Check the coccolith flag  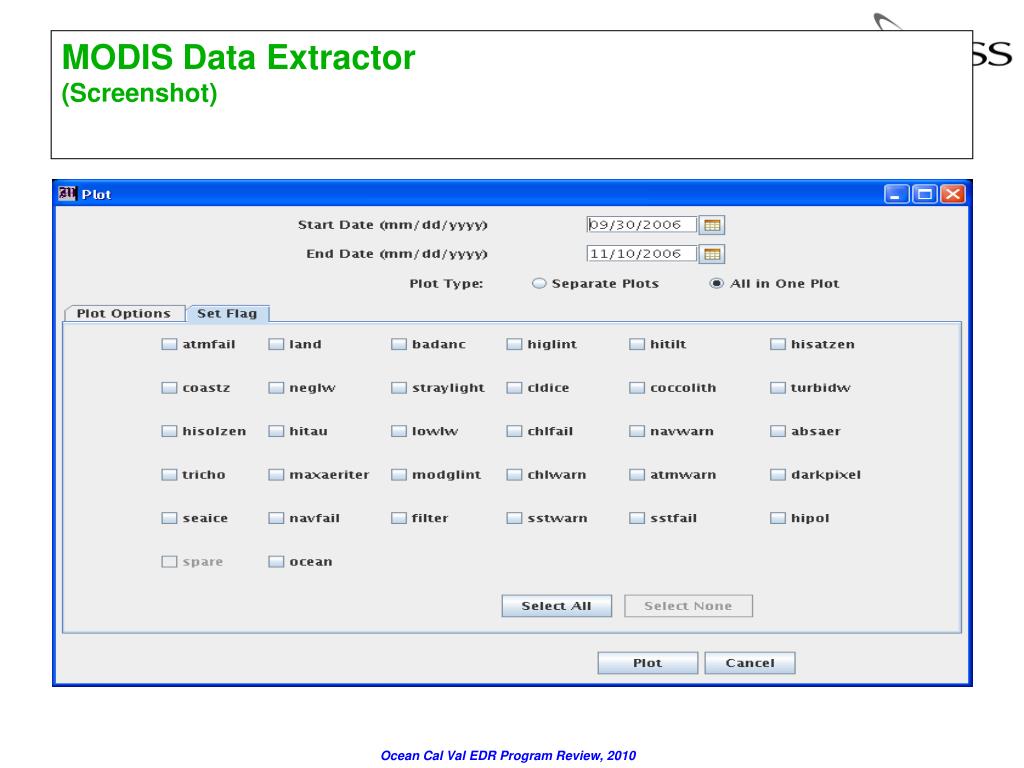tap(637, 388)
